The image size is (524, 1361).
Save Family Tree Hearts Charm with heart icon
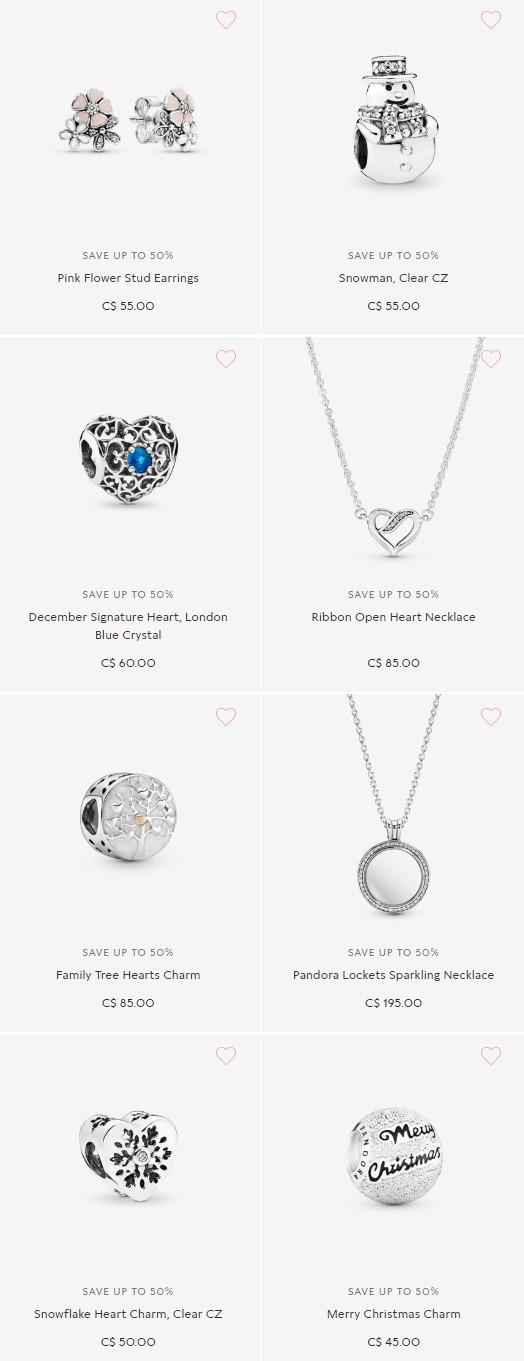tap(226, 717)
